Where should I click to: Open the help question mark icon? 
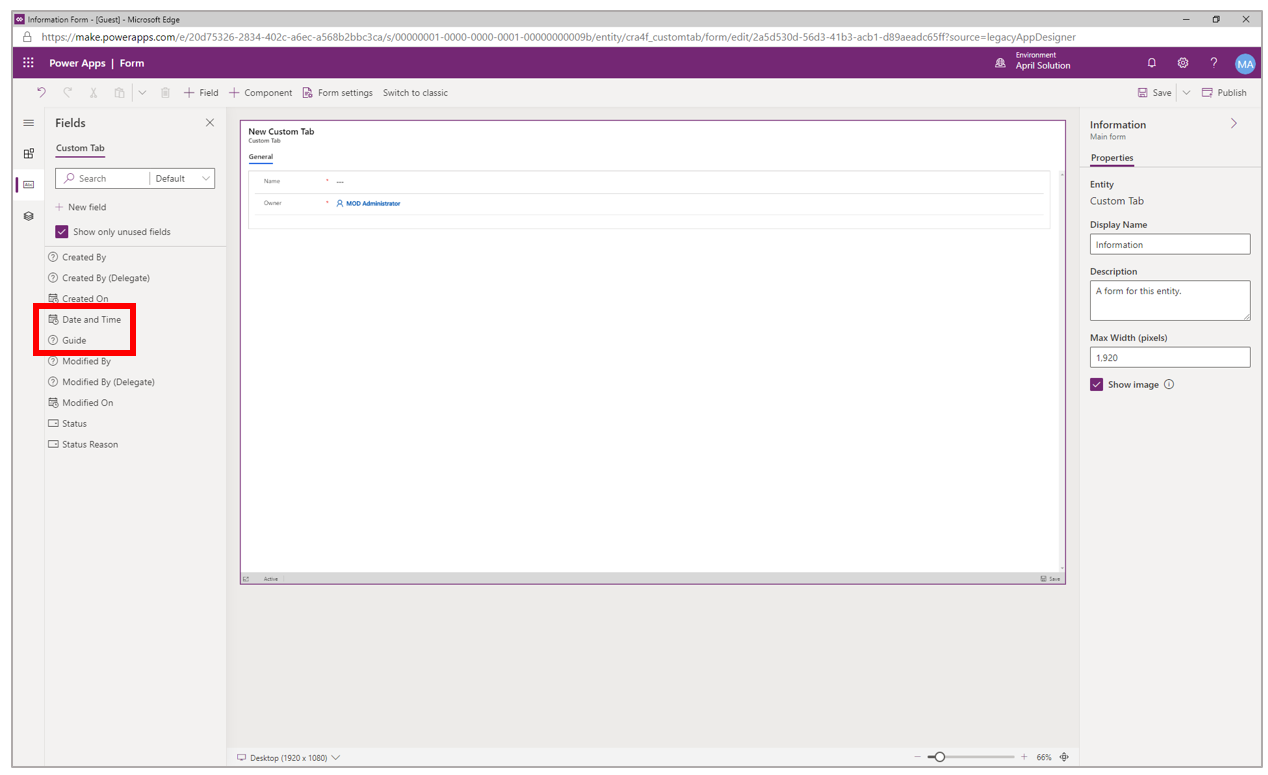click(x=1214, y=63)
